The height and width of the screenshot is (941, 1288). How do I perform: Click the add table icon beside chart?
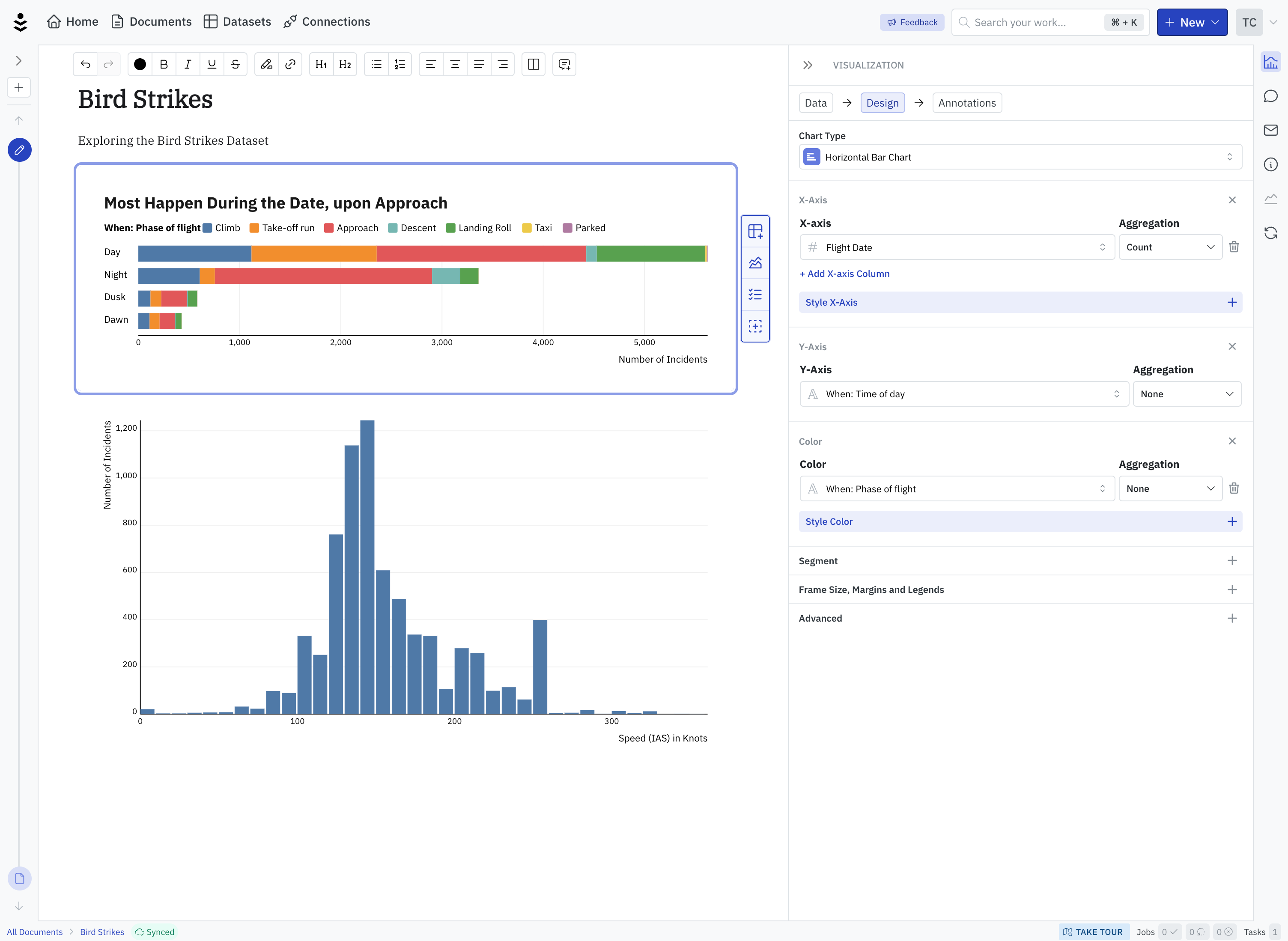[755, 231]
